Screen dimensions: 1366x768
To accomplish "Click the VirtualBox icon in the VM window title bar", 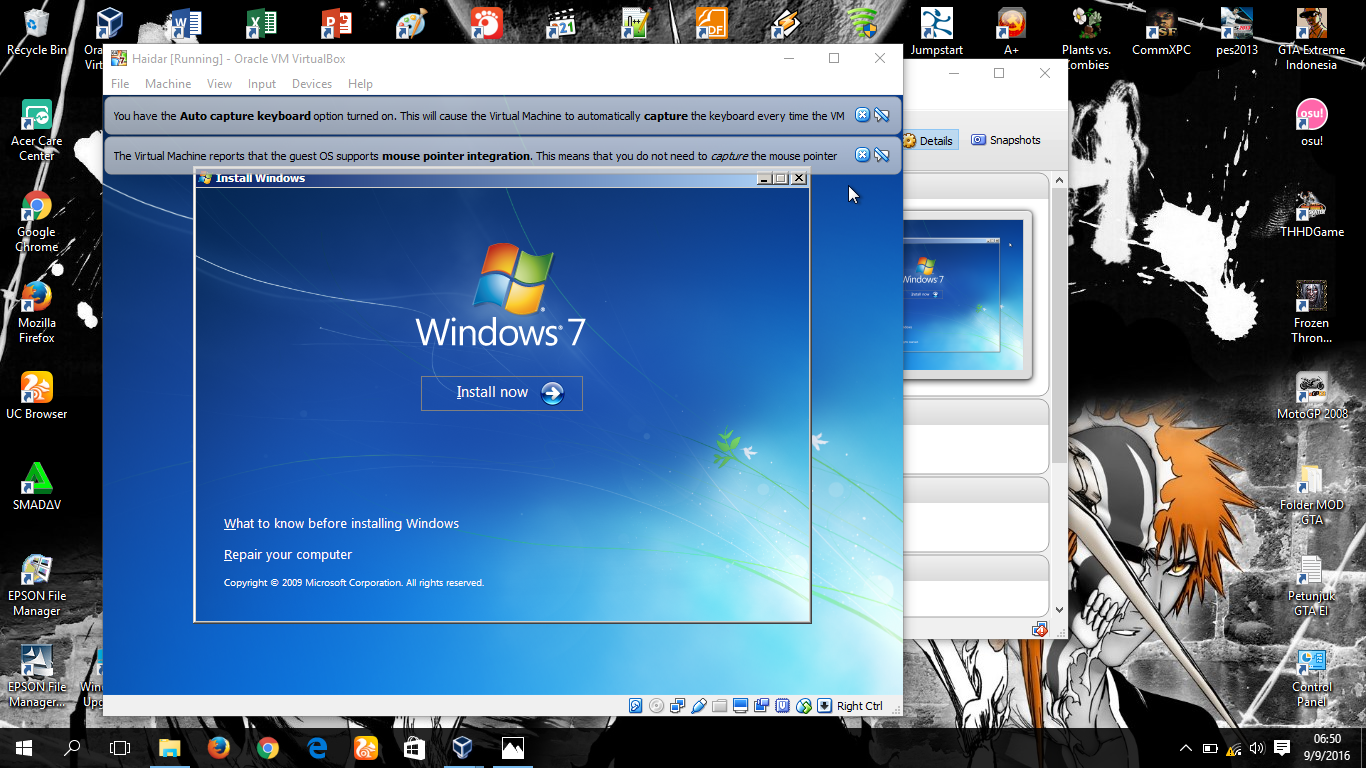I will [119, 58].
